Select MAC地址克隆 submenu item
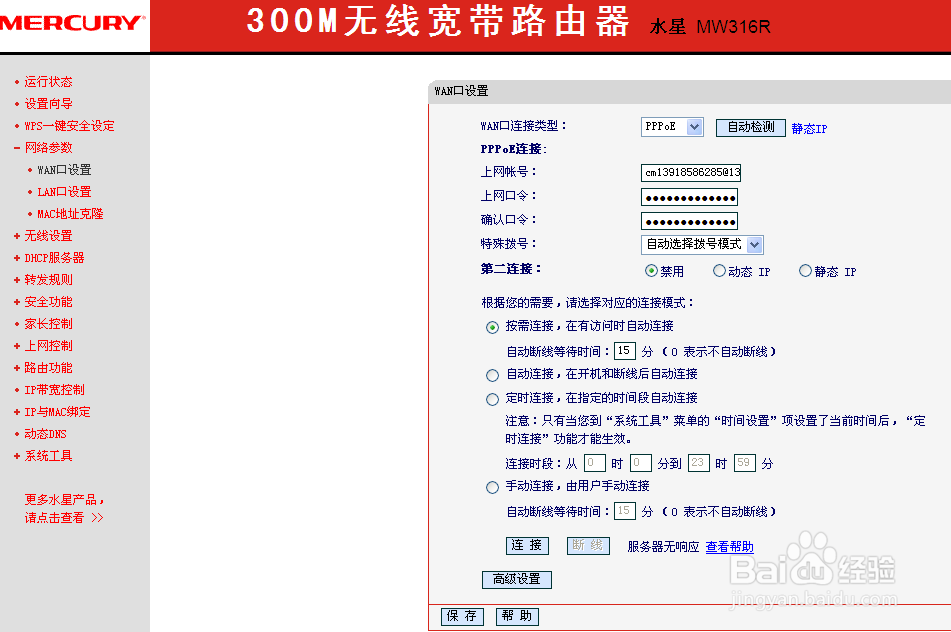This screenshot has width=951, height=632. (70, 214)
